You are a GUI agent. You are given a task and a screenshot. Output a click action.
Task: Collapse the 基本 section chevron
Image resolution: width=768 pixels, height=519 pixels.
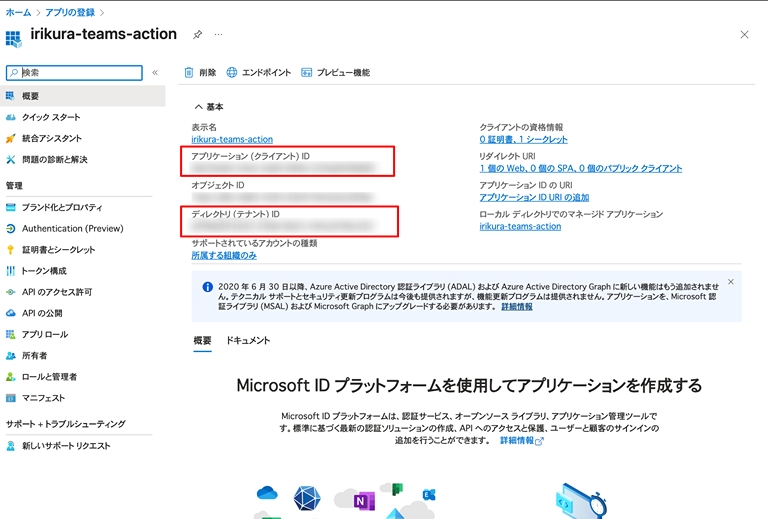pyautogui.click(x=198, y=107)
